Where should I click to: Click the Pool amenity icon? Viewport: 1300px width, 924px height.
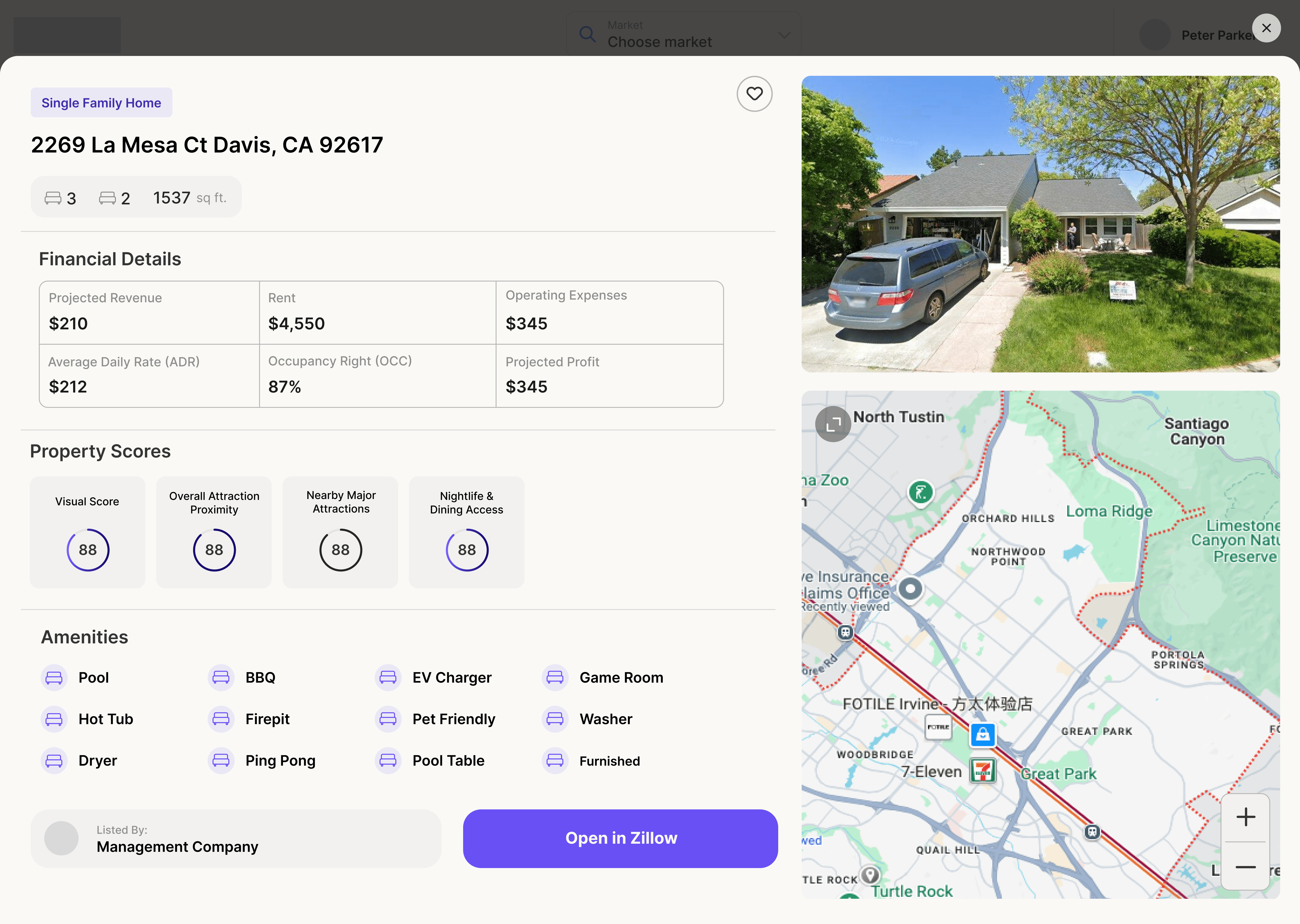pyautogui.click(x=54, y=678)
